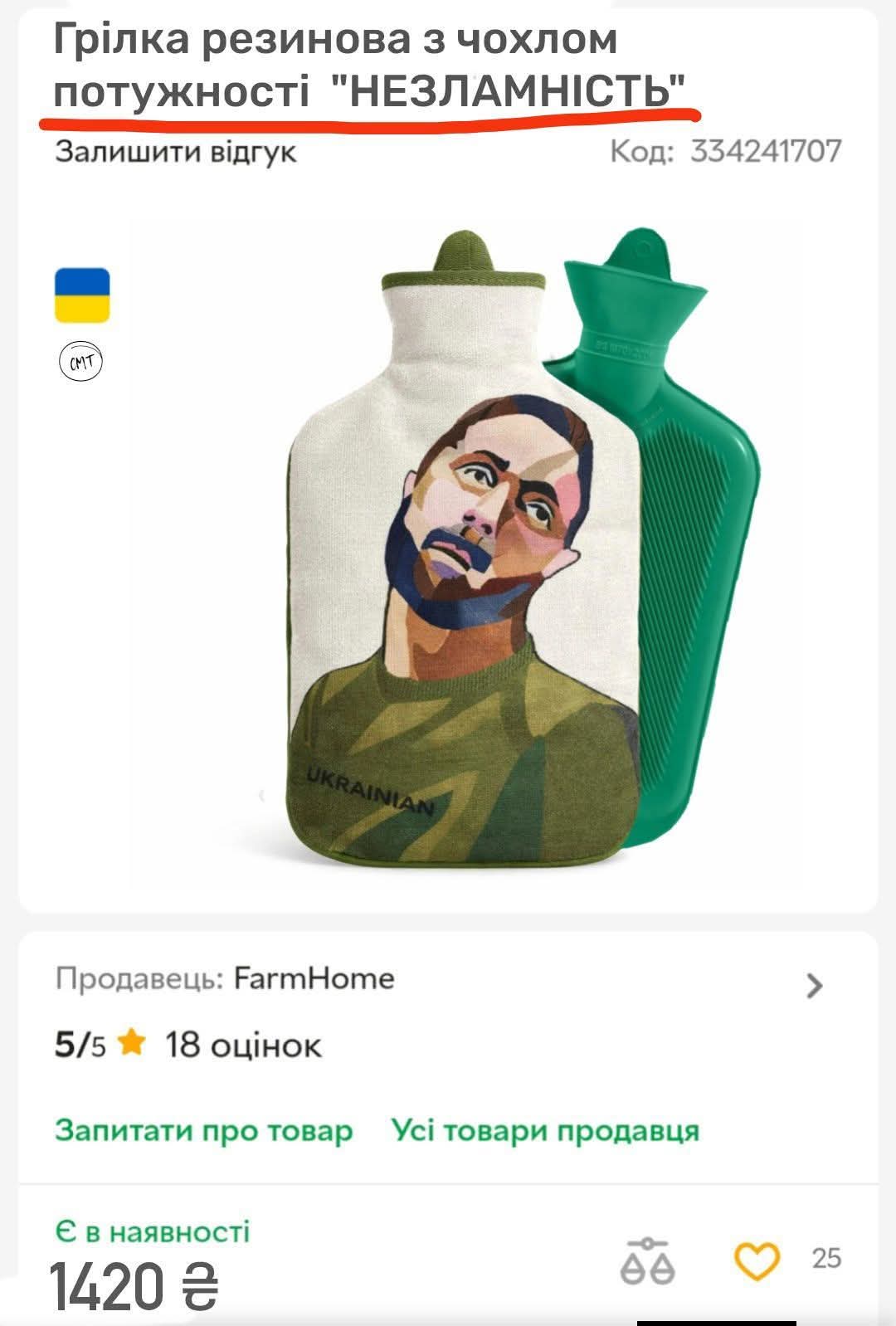
Task: Tap the compare scales icon
Action: point(648,1261)
